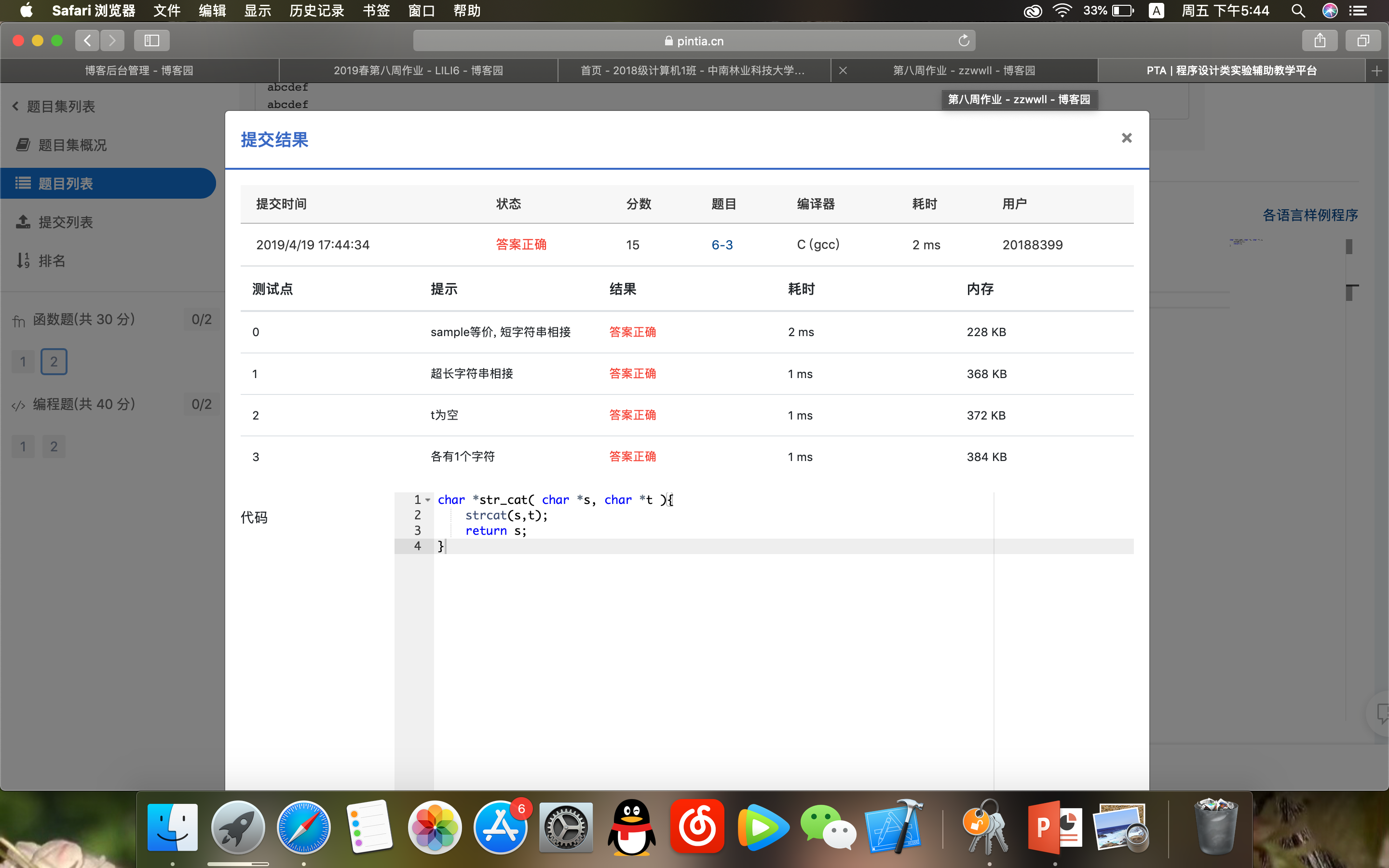Select 编程题 problem number 1
This screenshot has height=868, width=1389.
point(23,447)
